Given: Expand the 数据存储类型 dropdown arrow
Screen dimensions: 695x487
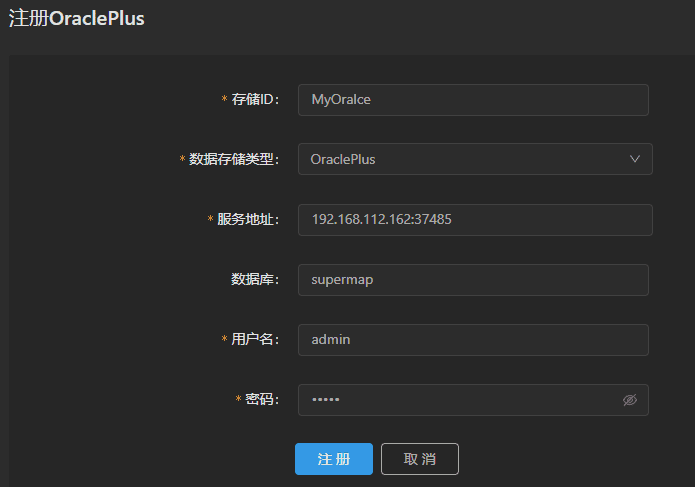Looking at the screenshot, I should [x=634, y=159].
